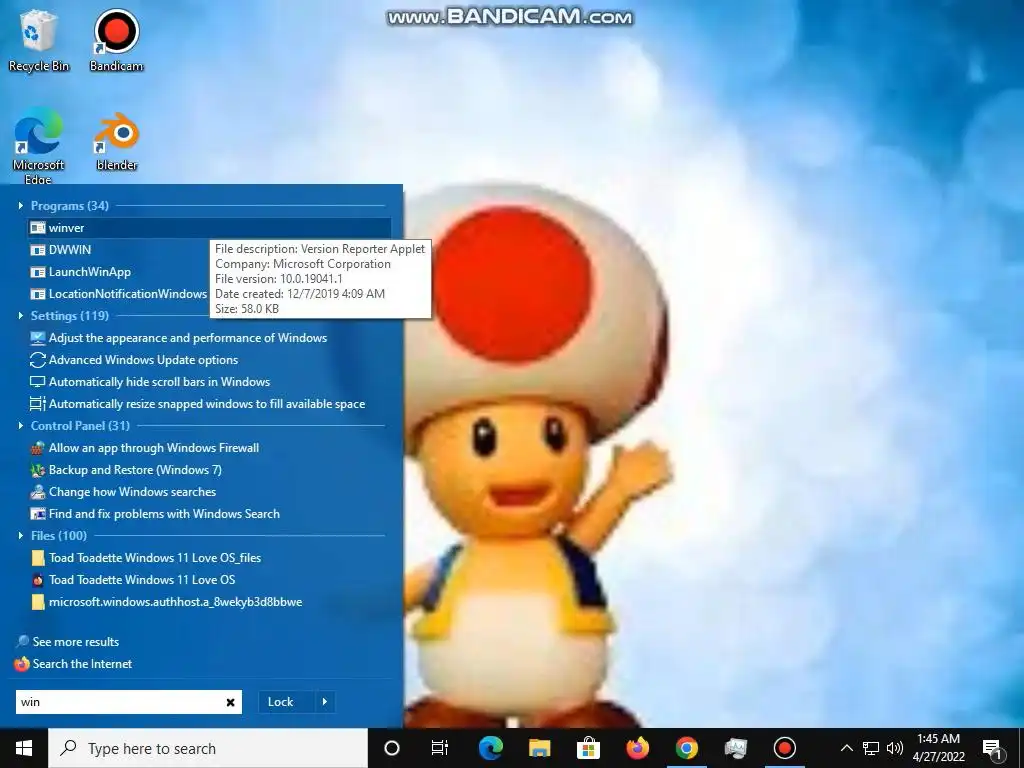This screenshot has height=768, width=1024.
Task: Open File Explorer from the taskbar
Action: 539,748
